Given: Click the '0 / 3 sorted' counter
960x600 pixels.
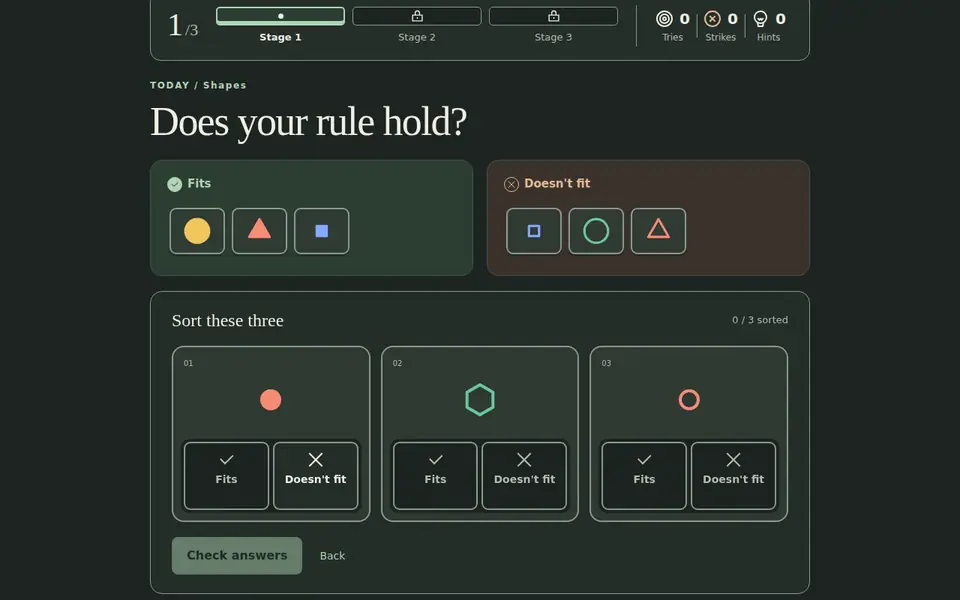Looking at the screenshot, I should tap(760, 320).
